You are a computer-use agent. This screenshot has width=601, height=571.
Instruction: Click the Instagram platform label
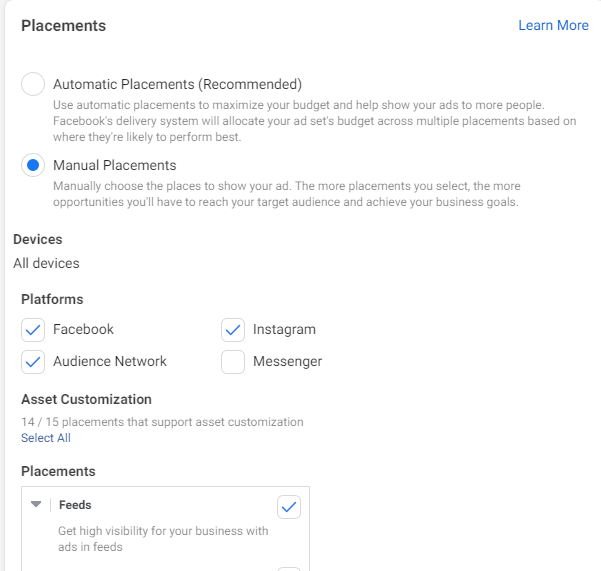point(284,329)
